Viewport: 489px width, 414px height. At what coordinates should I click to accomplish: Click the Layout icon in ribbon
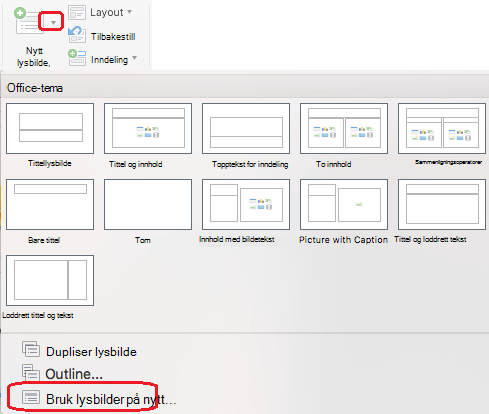point(77,13)
